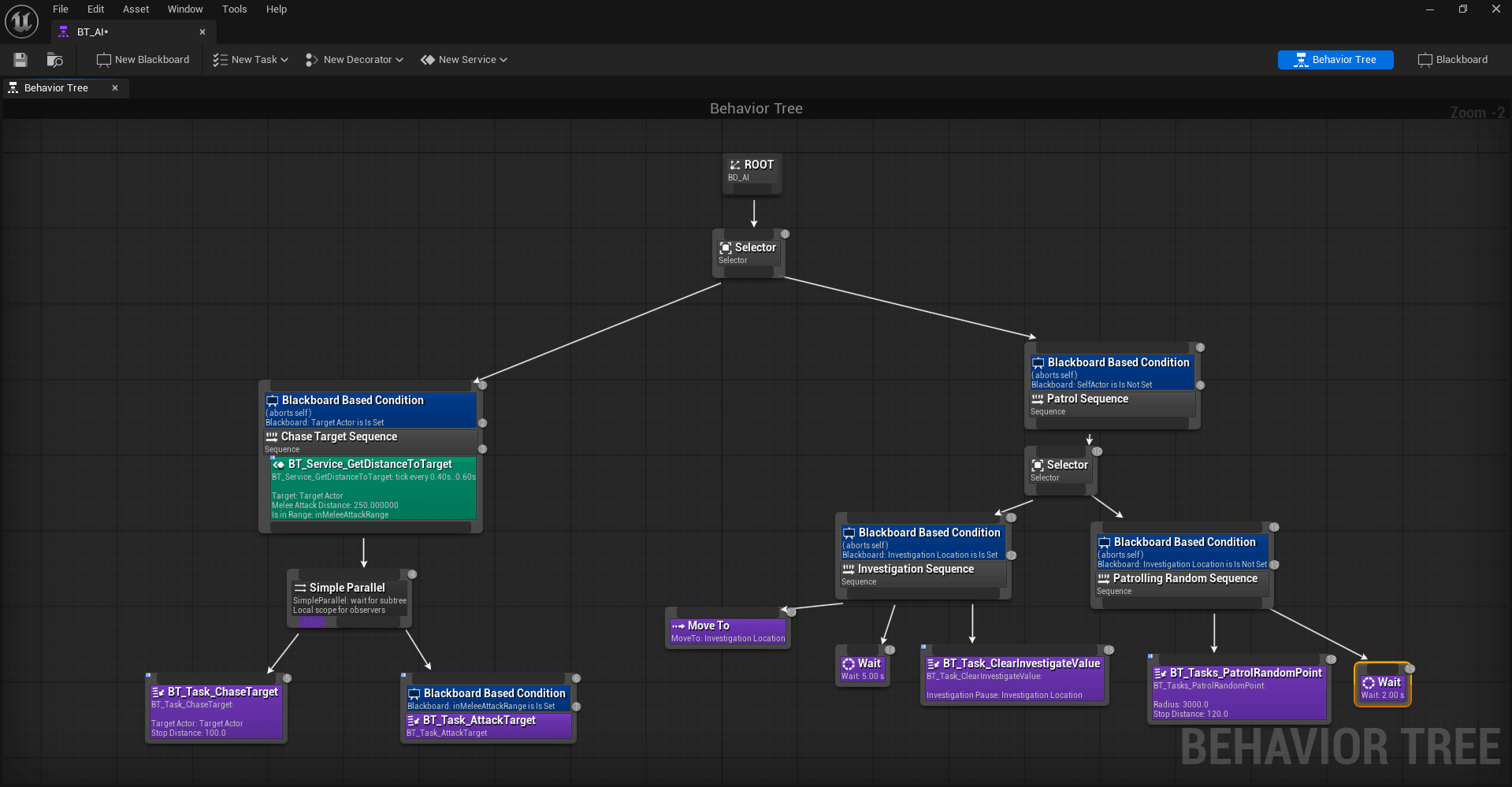Open the New Decorator dropdown
This screenshot has height=787, width=1512.
click(x=354, y=60)
